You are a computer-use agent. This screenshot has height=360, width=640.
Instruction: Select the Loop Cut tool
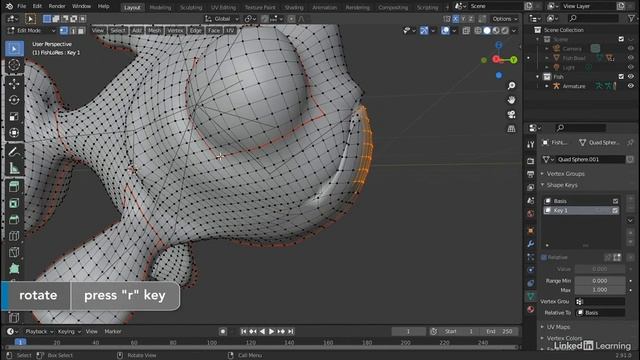14,236
